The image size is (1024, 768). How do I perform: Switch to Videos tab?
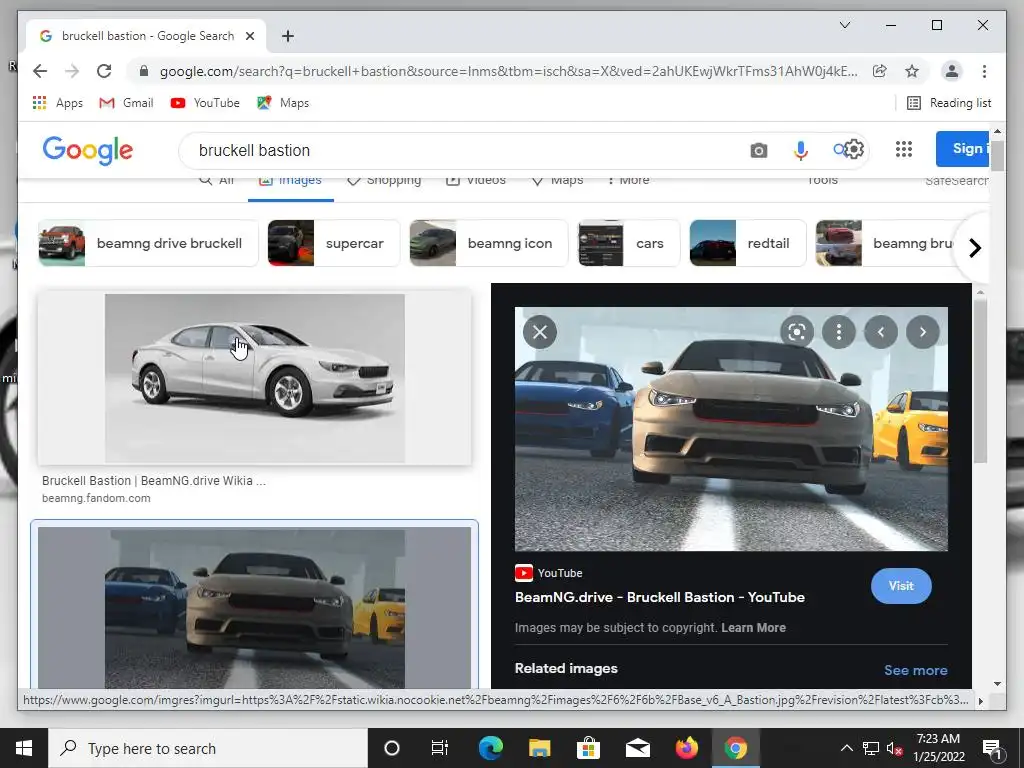point(476,180)
